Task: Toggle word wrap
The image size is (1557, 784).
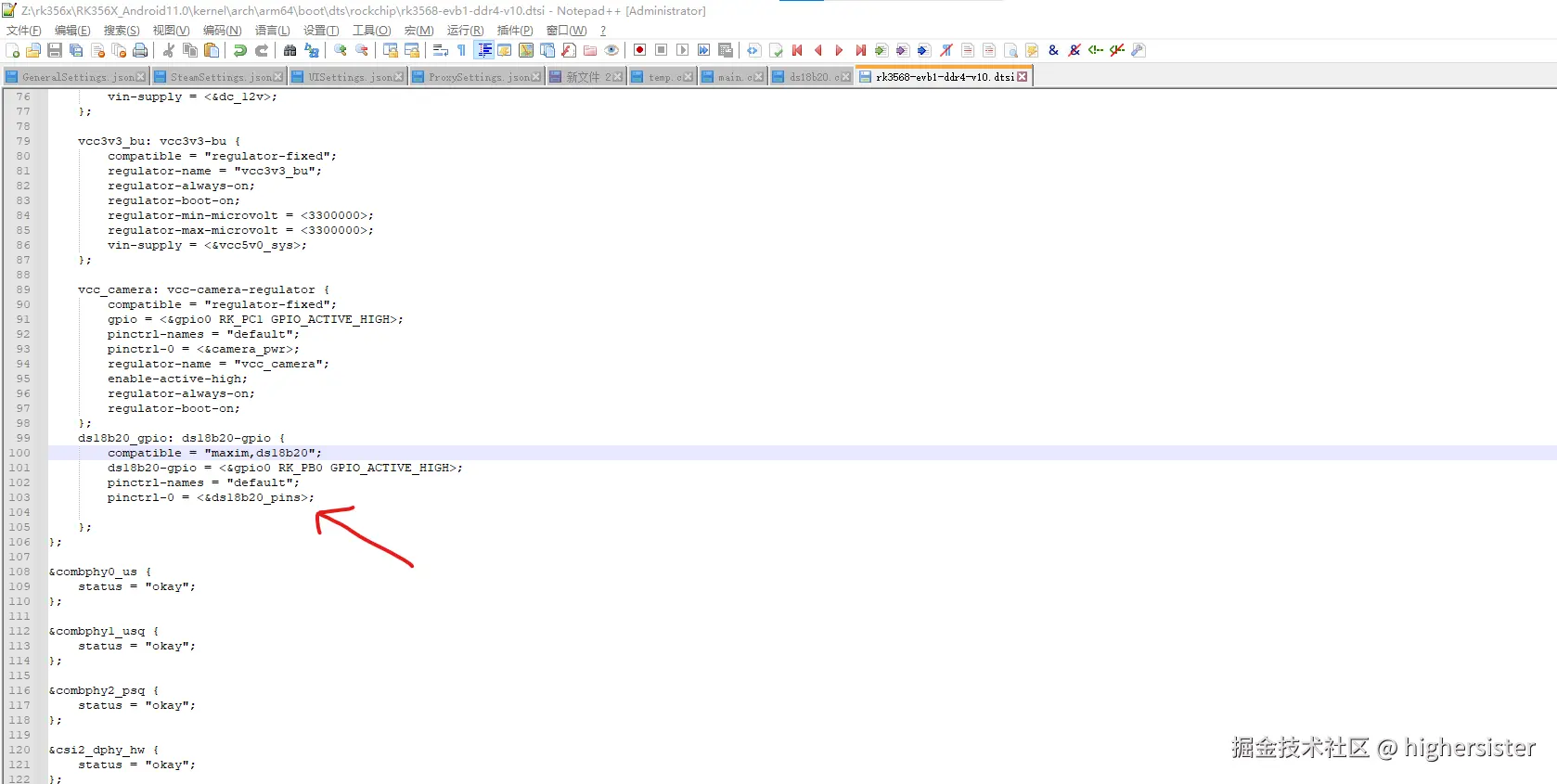Action: [x=441, y=50]
